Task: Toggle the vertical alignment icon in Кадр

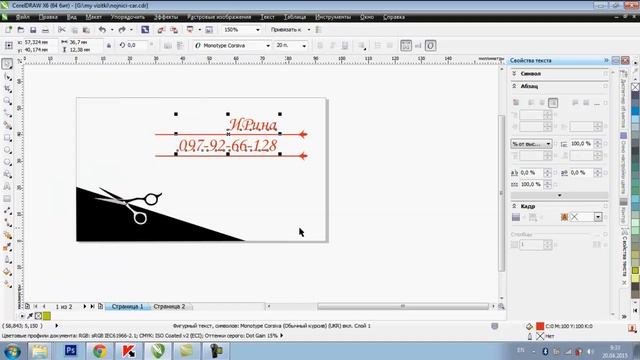Action: [x=516, y=217]
